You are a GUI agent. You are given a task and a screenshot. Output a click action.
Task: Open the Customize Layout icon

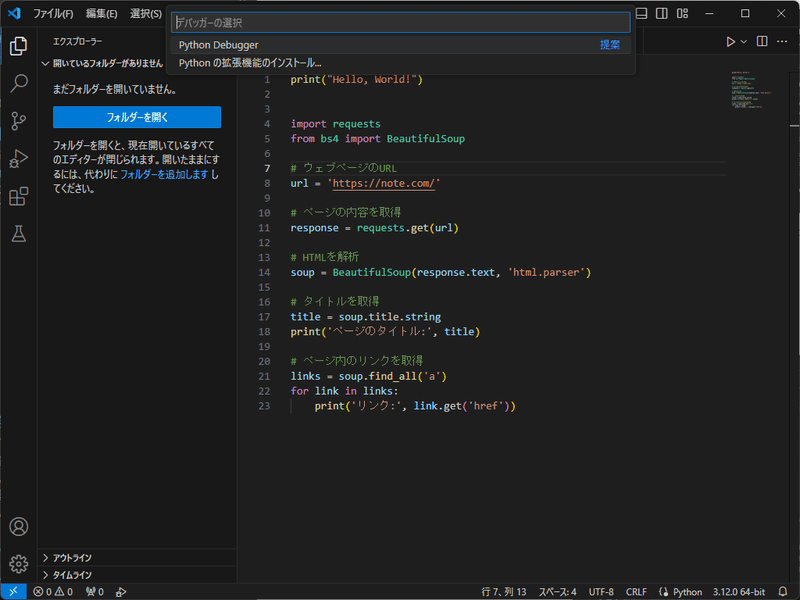click(682, 13)
